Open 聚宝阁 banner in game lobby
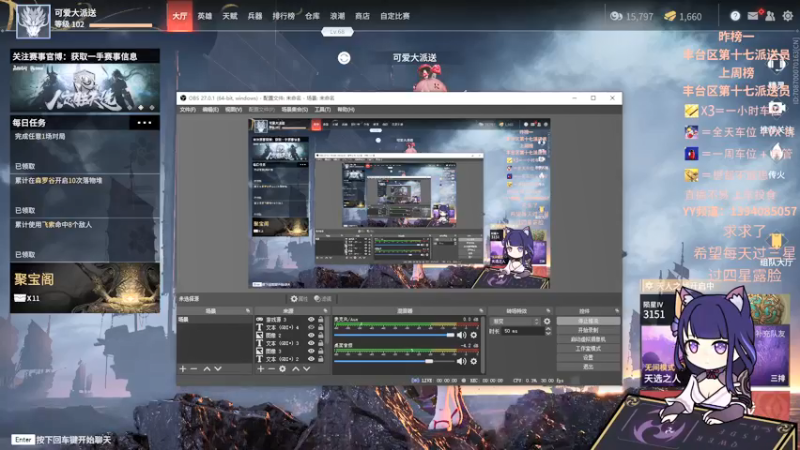The width and height of the screenshot is (800, 450). click(85, 288)
